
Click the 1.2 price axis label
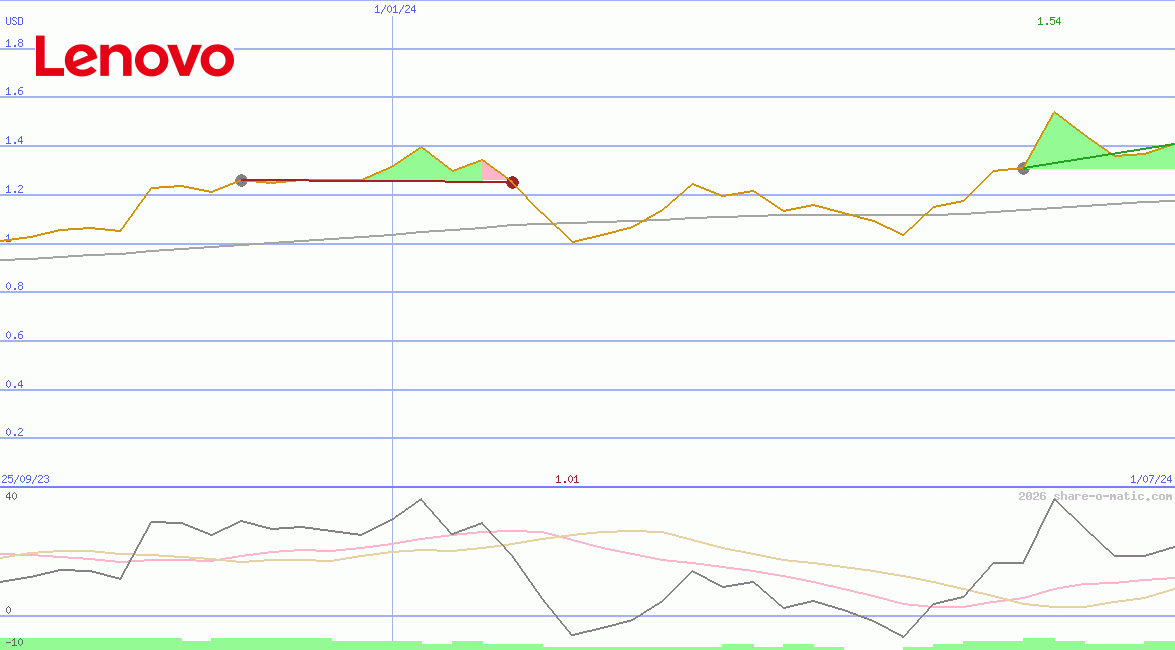14,190
